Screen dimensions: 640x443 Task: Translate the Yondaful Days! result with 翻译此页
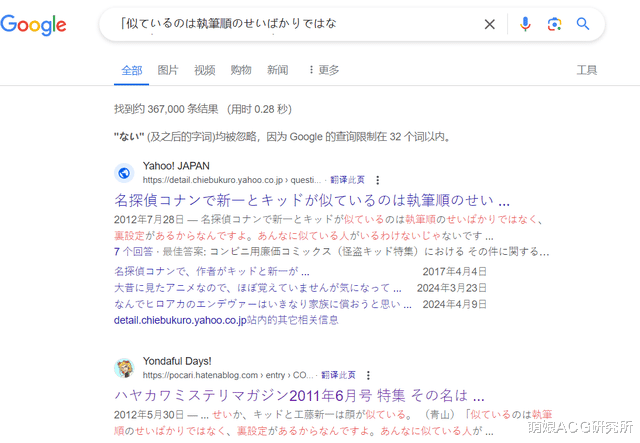click(338, 375)
